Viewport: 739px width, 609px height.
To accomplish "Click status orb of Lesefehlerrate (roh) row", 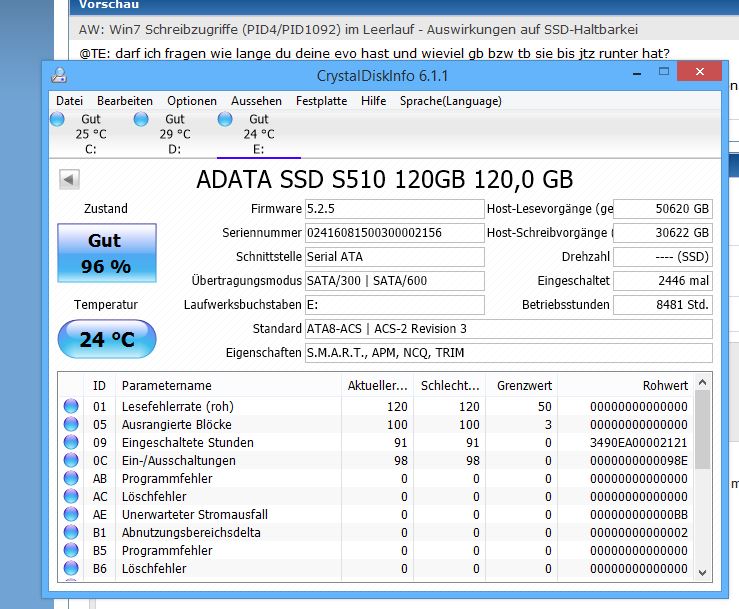I will pyautogui.click(x=71, y=406).
